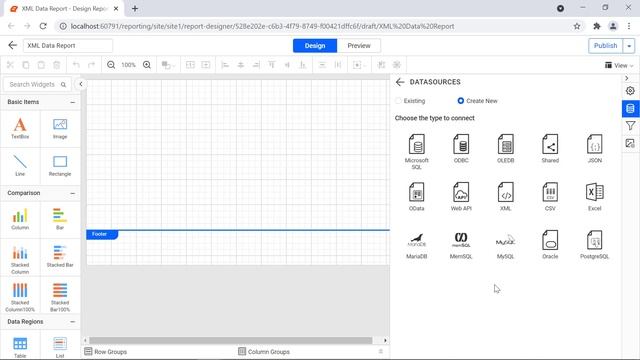This screenshot has height=360, width=640.
Task: Open the View dropdown menu
Action: pyautogui.click(x=619, y=65)
